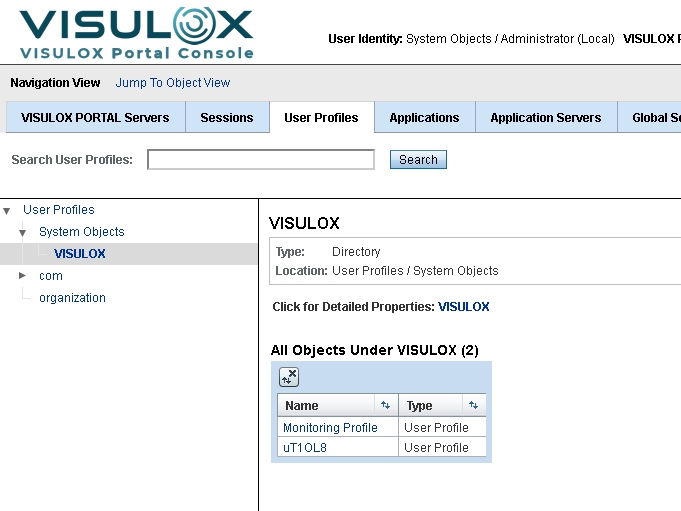Expand the com tree node

[x=22, y=275]
